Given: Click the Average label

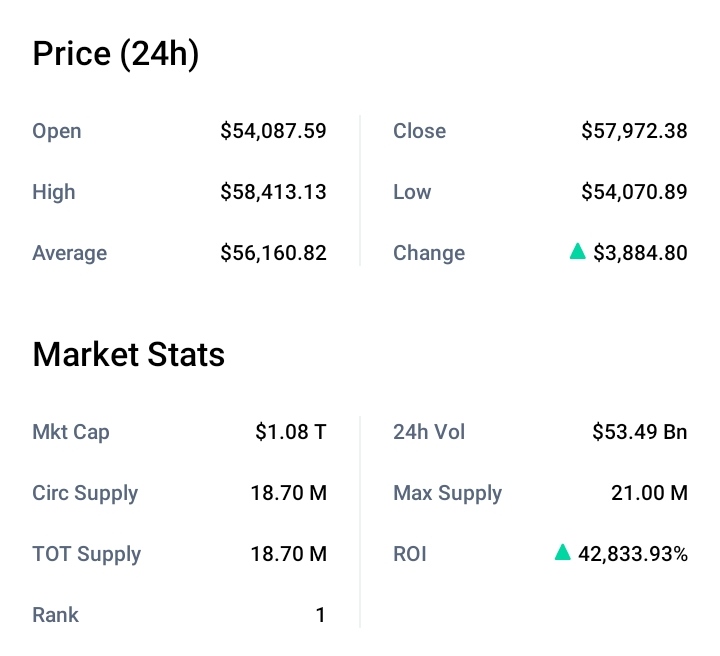Looking at the screenshot, I should 70,253.
